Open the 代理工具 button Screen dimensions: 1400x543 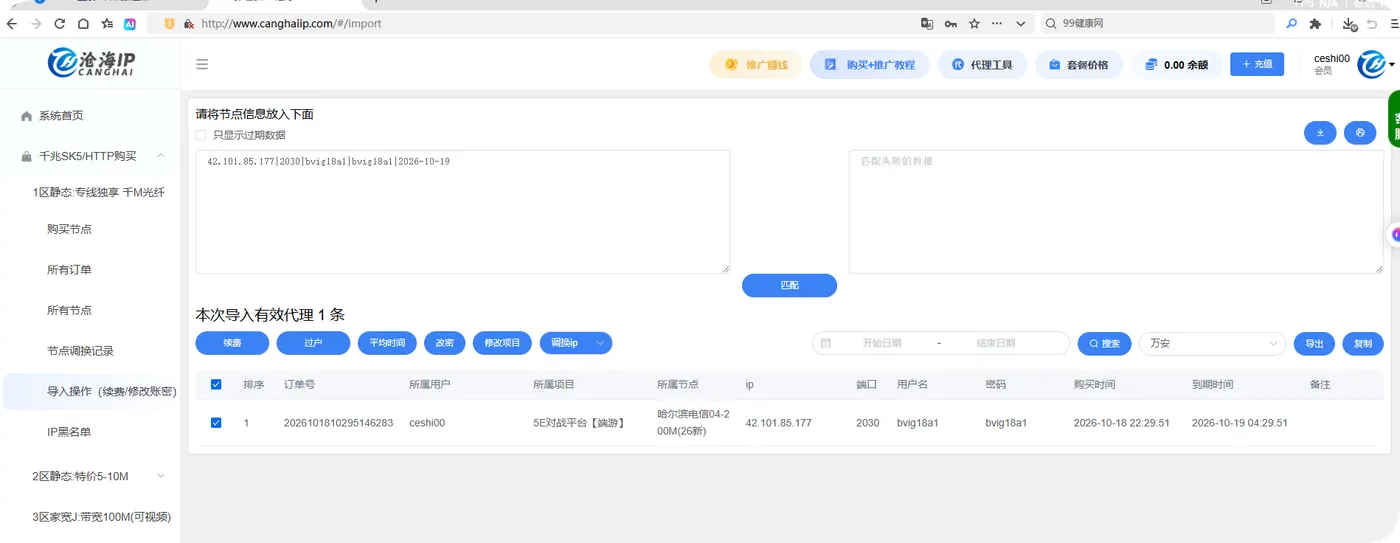click(982, 64)
